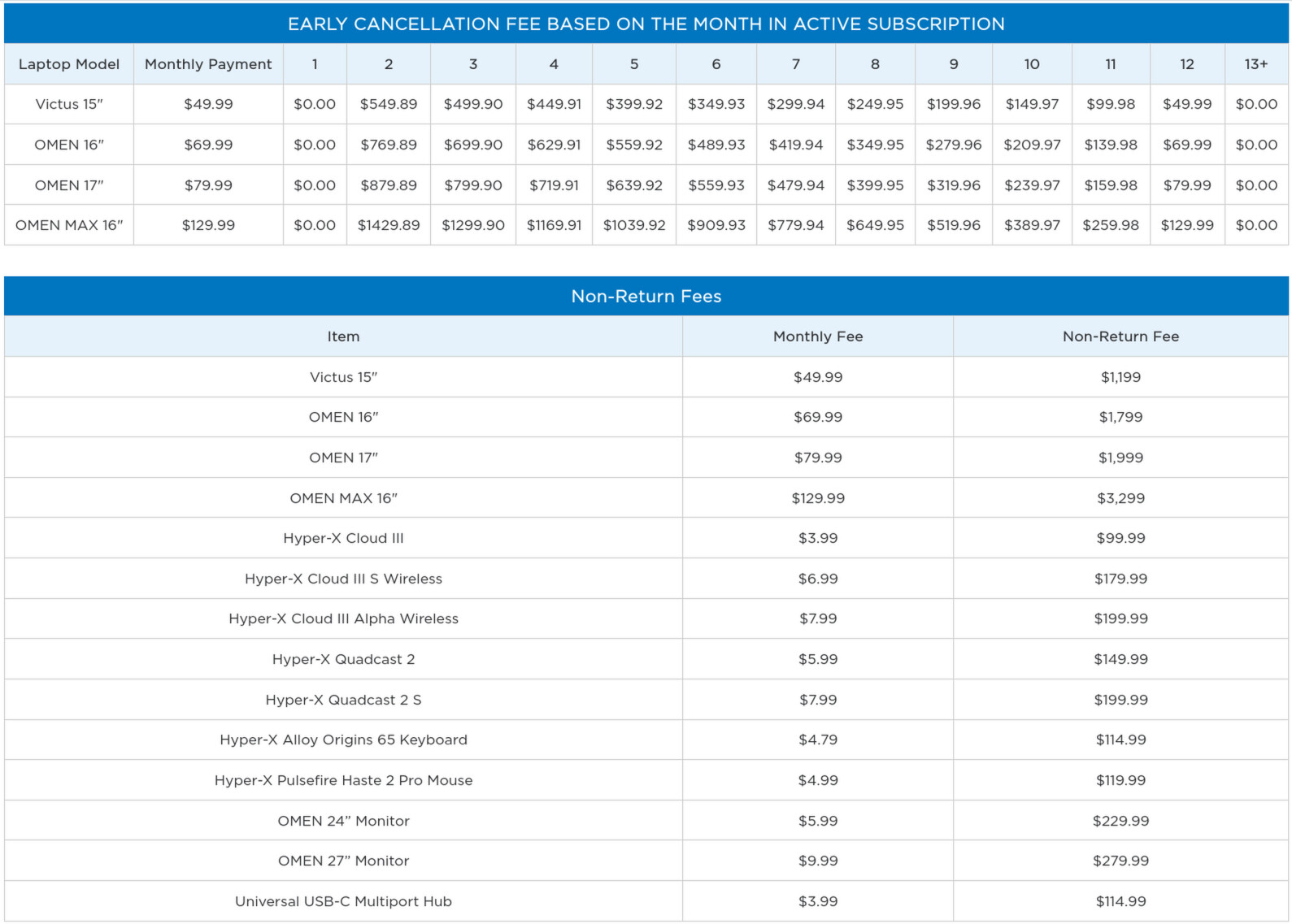Click the "13+" month column header
The width and height of the screenshot is (1292, 924).
[x=1255, y=64]
